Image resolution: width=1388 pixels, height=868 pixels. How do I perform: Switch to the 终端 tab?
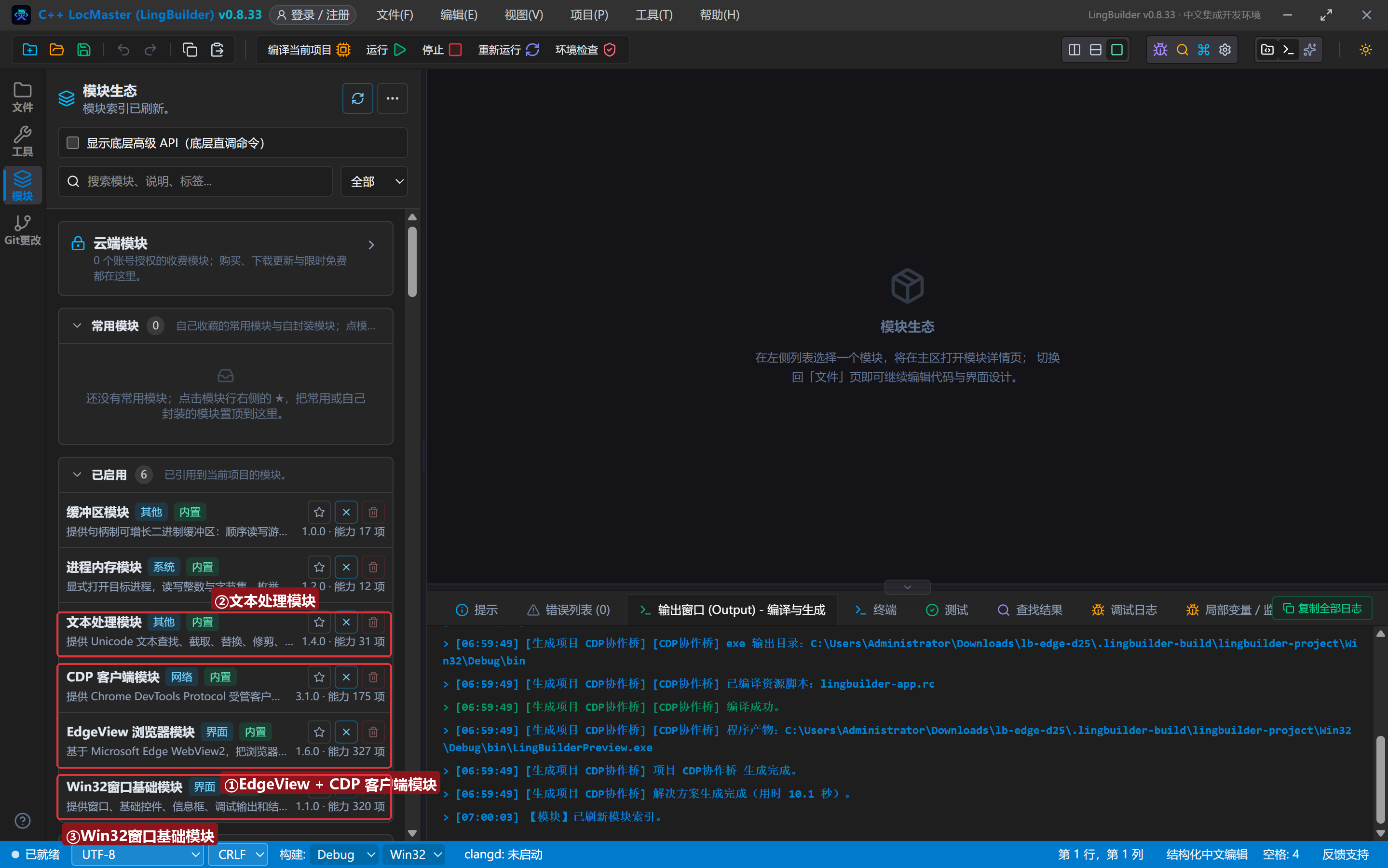tap(875, 610)
